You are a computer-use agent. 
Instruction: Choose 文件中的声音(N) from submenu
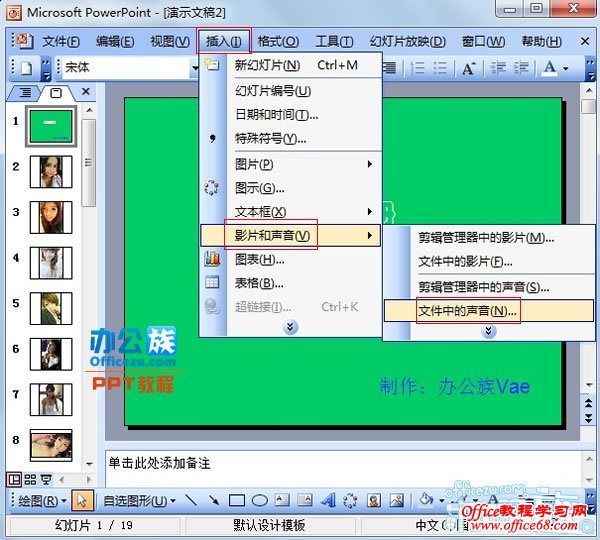click(489, 311)
